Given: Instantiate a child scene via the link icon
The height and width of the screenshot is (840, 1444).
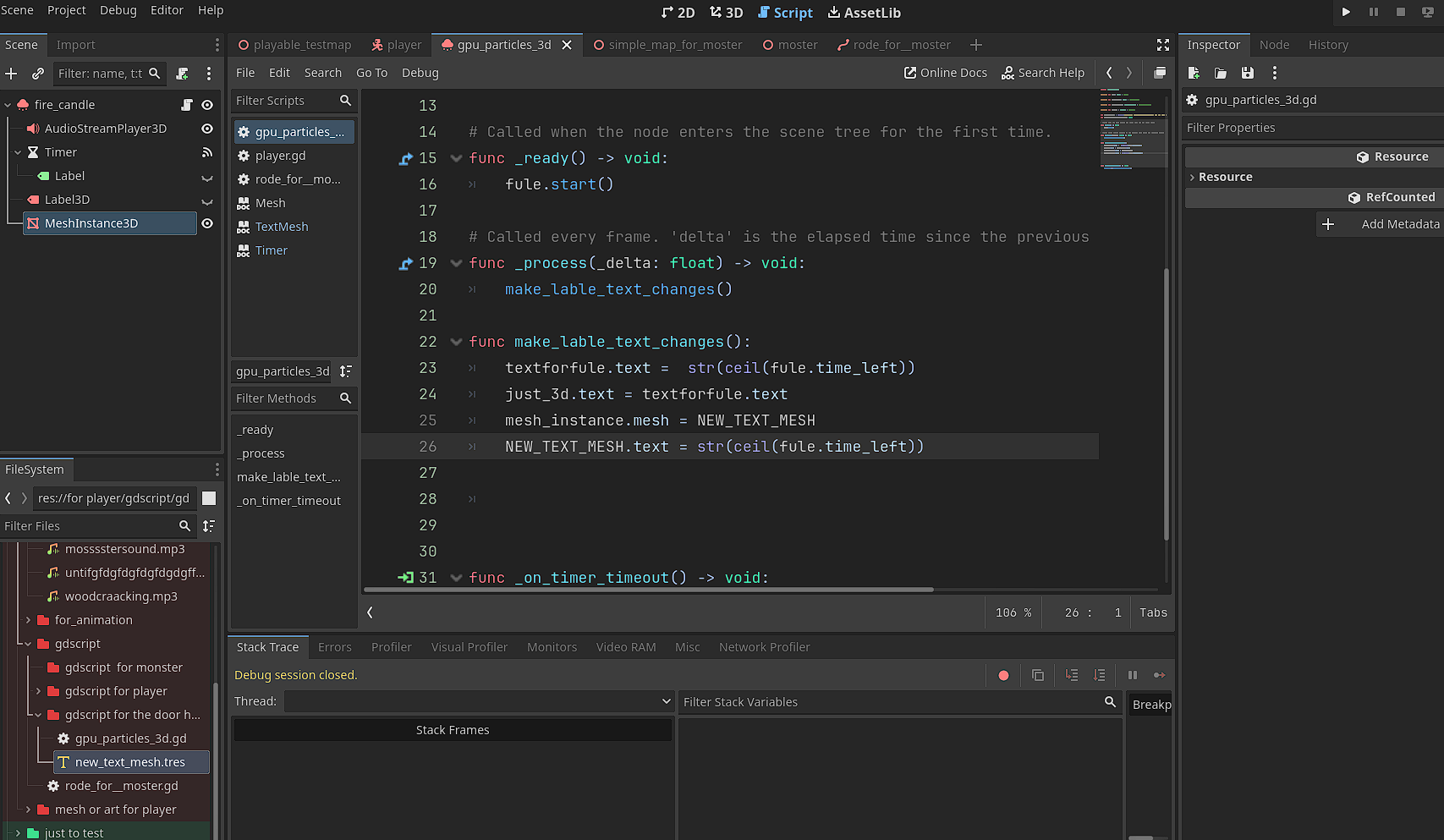Looking at the screenshot, I should tap(38, 74).
